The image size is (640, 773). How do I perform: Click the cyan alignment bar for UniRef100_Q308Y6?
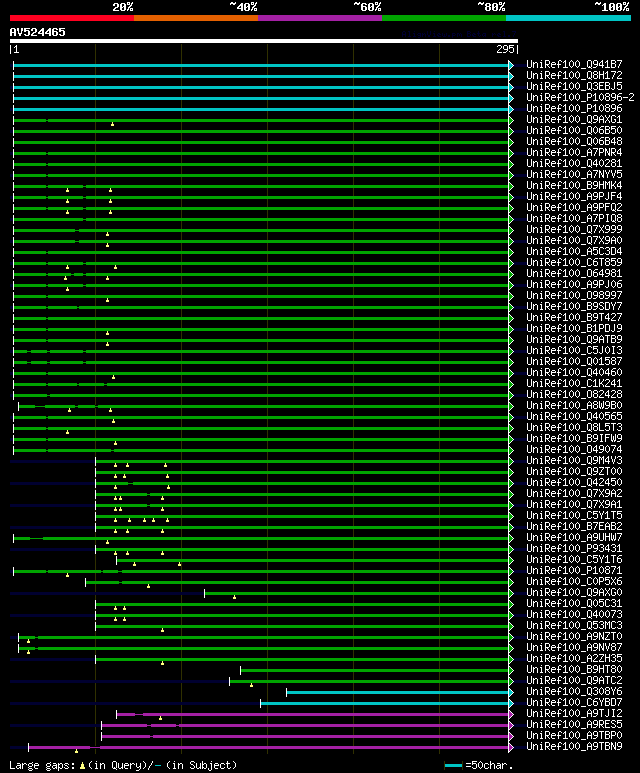(398, 693)
